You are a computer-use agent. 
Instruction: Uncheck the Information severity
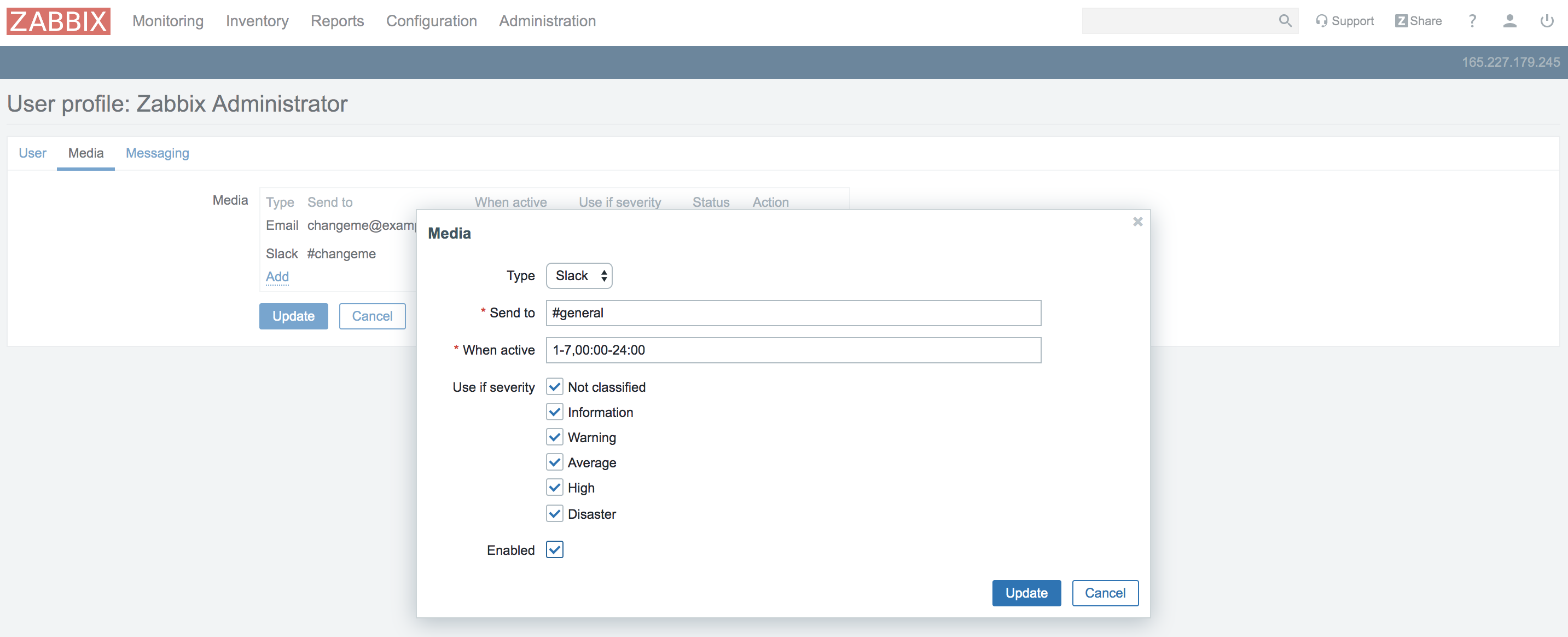[555, 412]
